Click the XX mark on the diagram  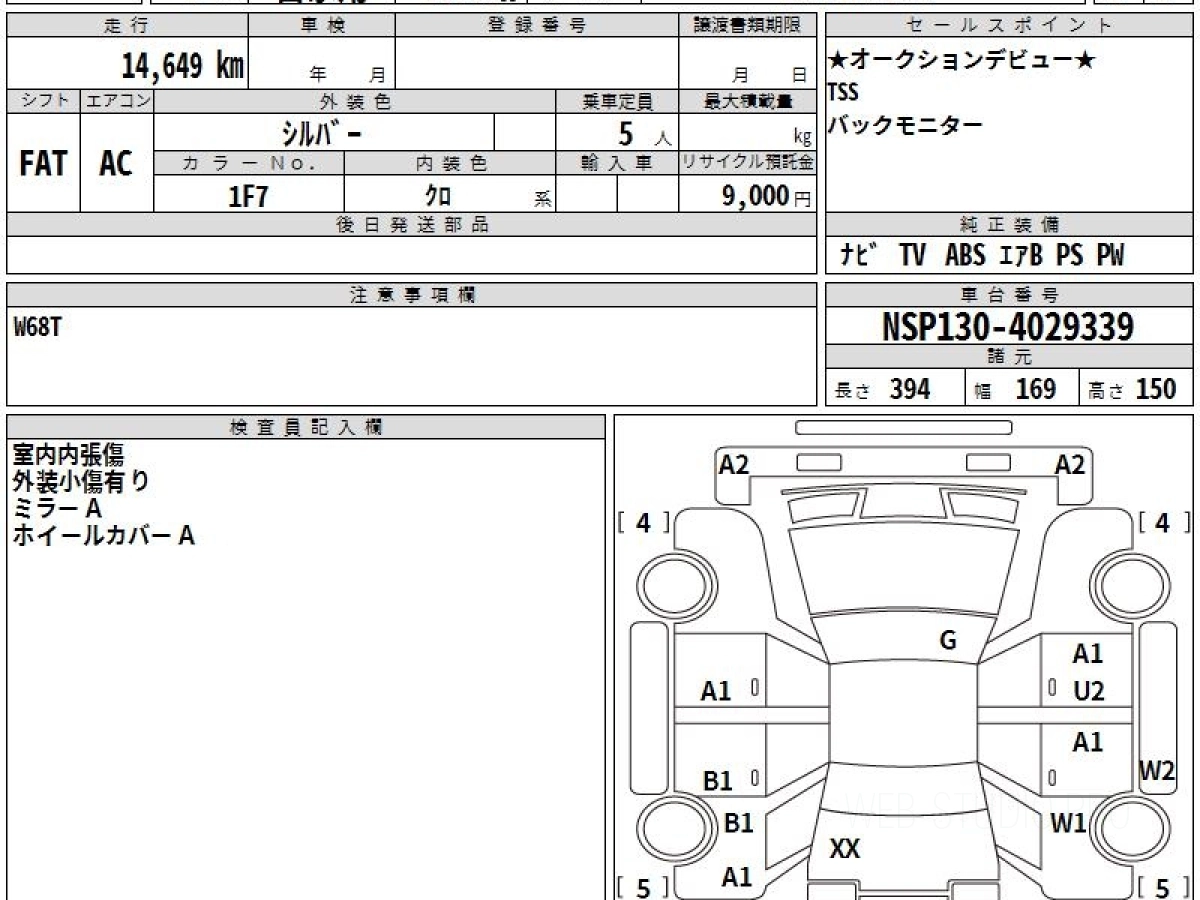(x=845, y=850)
